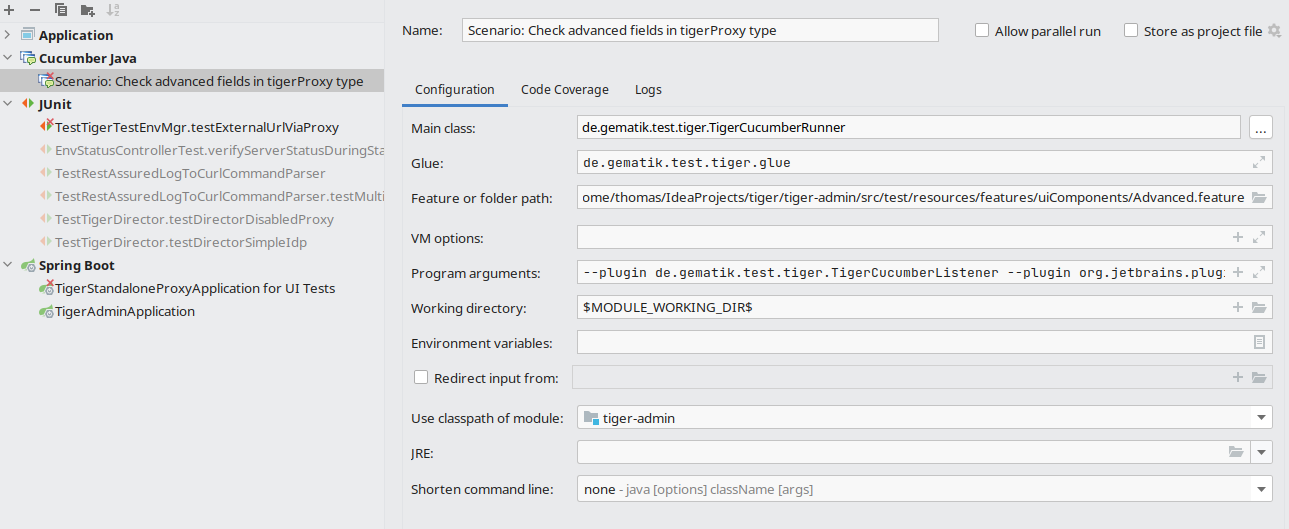Click the Spring Boot category icon
This screenshot has width=1289, height=529.
tap(28, 265)
